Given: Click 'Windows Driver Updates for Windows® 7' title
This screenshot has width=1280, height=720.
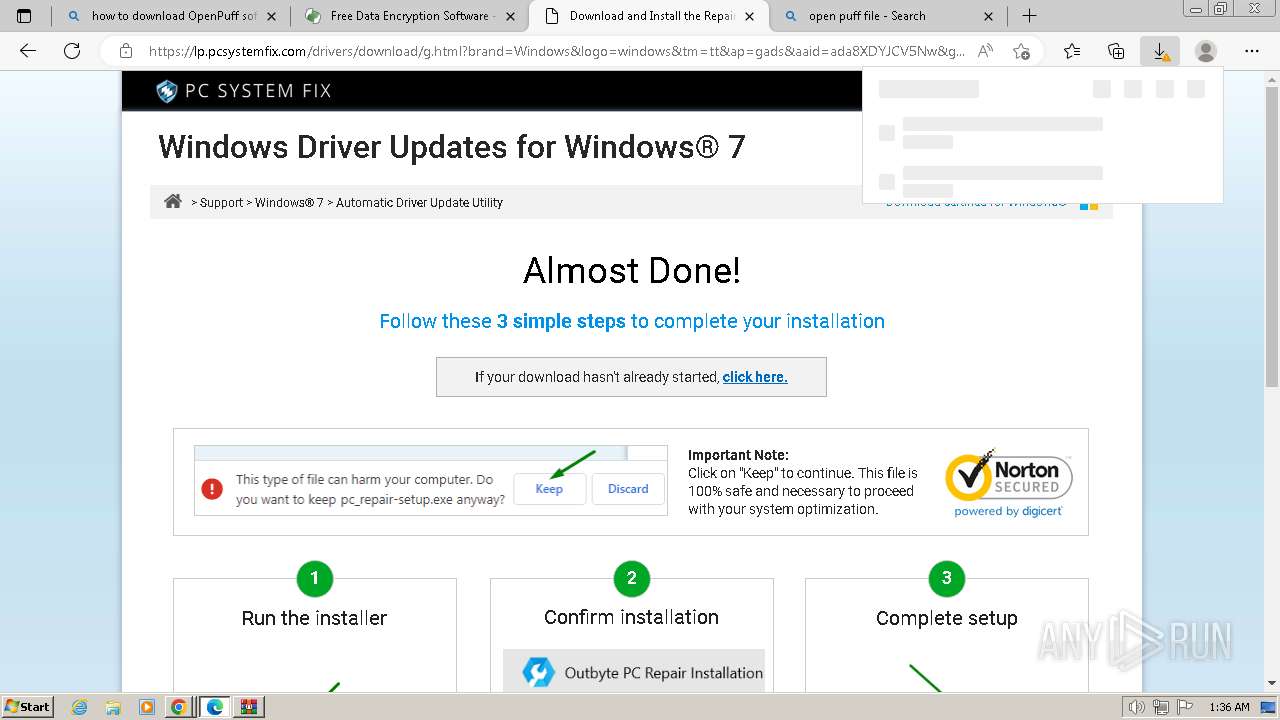Looking at the screenshot, I should [x=452, y=147].
